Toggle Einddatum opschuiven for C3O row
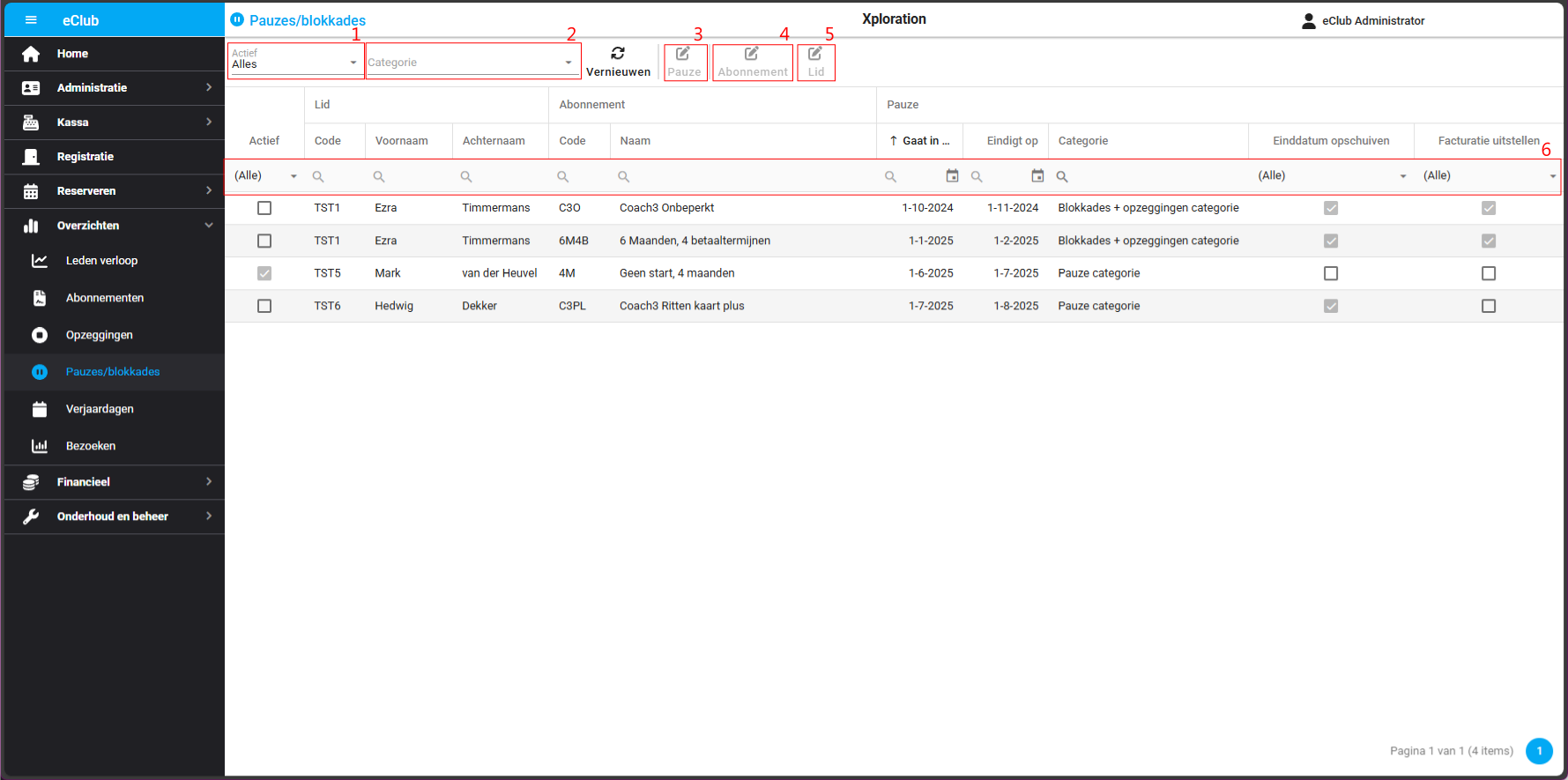 (1331, 208)
